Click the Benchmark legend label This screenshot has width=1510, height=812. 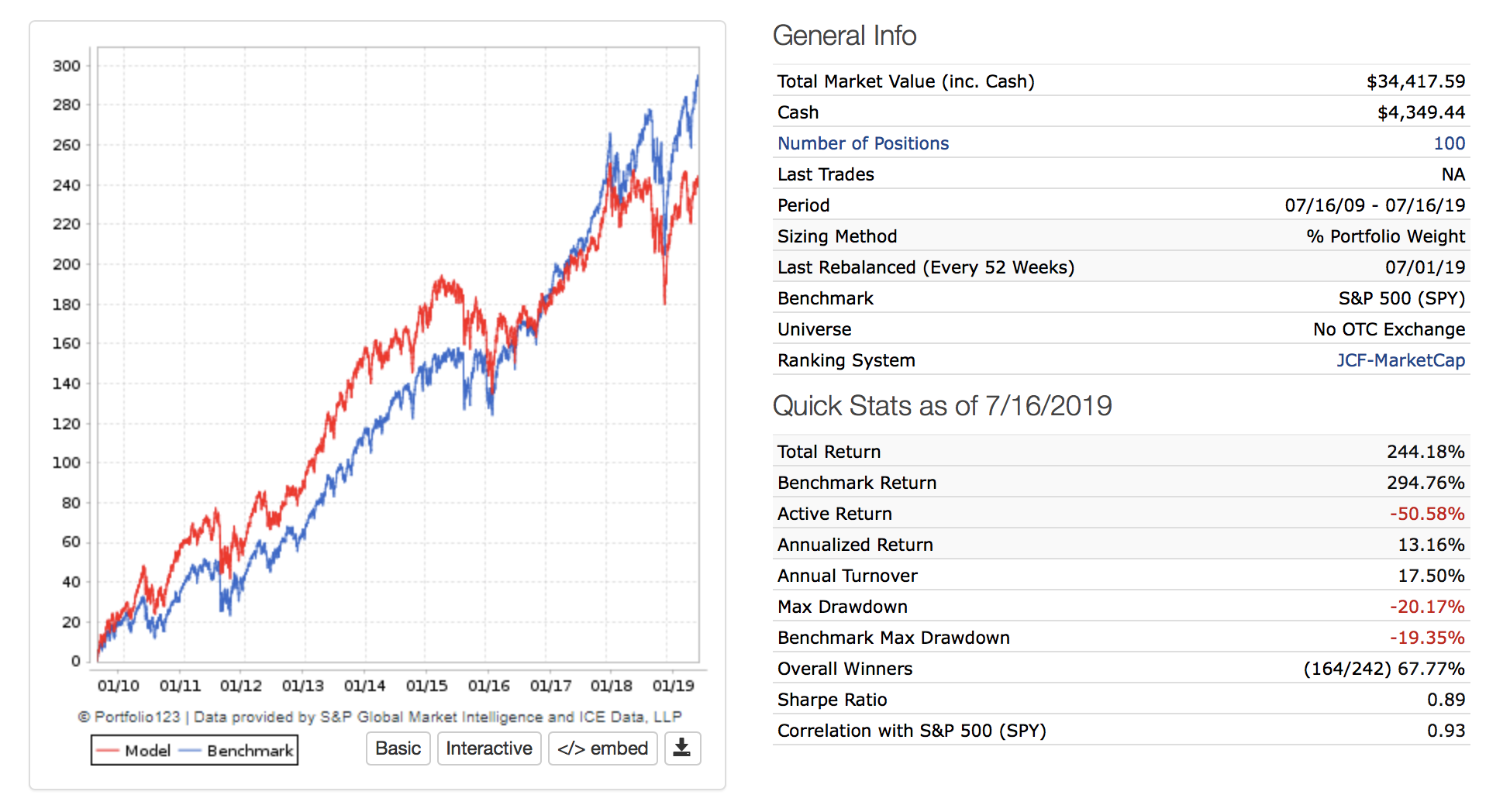click(250, 751)
